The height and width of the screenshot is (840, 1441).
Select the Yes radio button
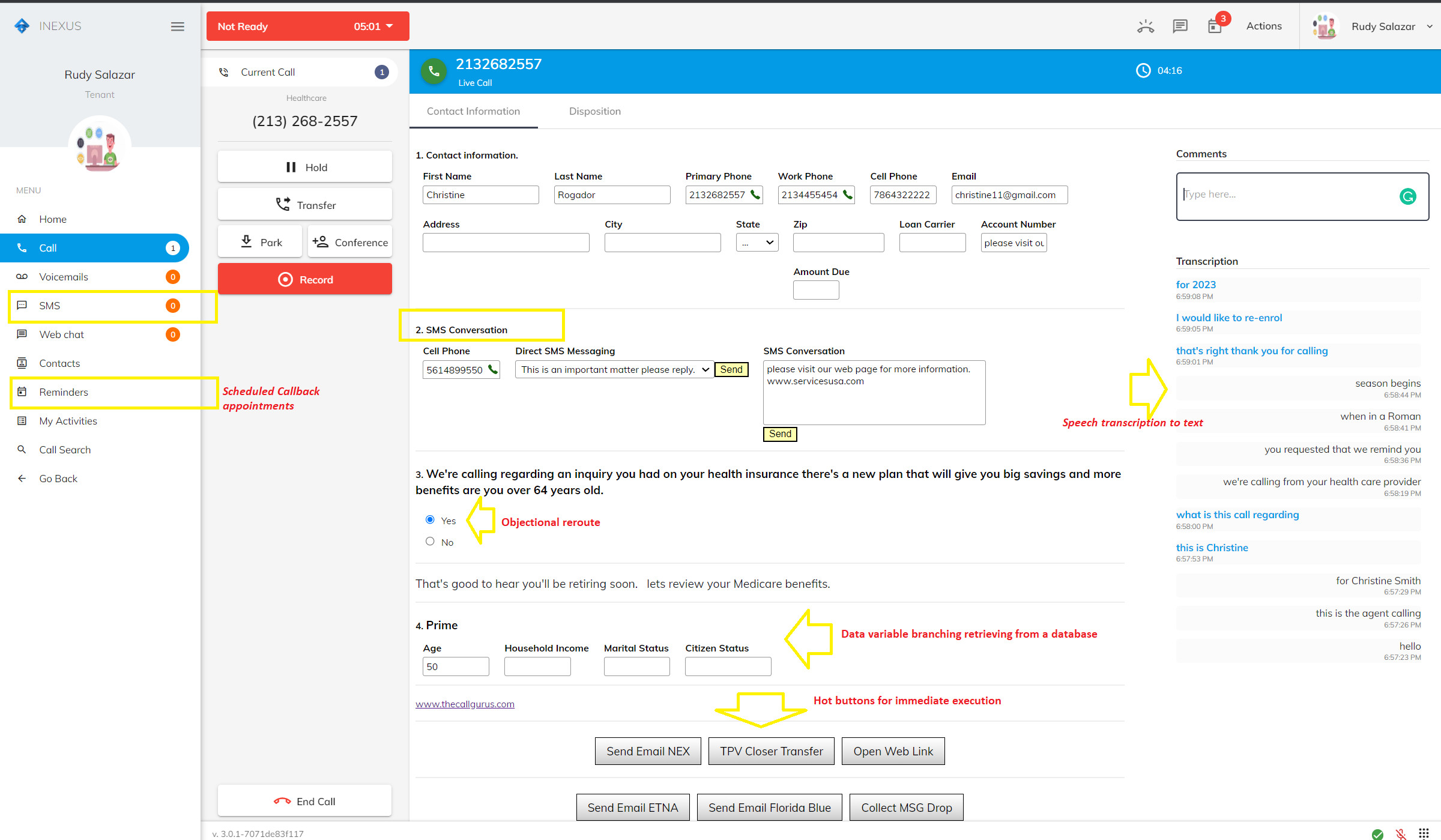point(429,519)
